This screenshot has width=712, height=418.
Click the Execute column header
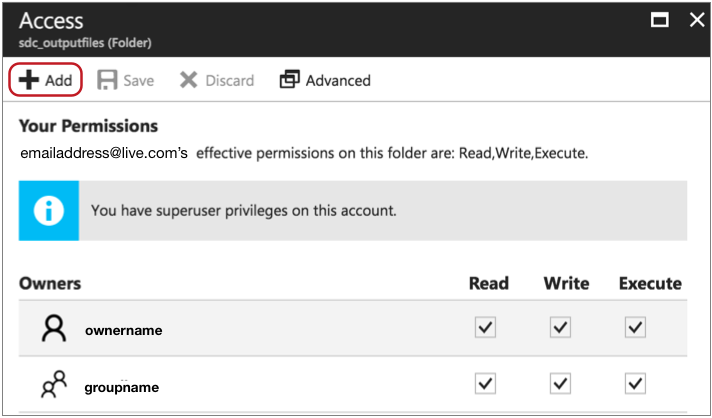650,283
